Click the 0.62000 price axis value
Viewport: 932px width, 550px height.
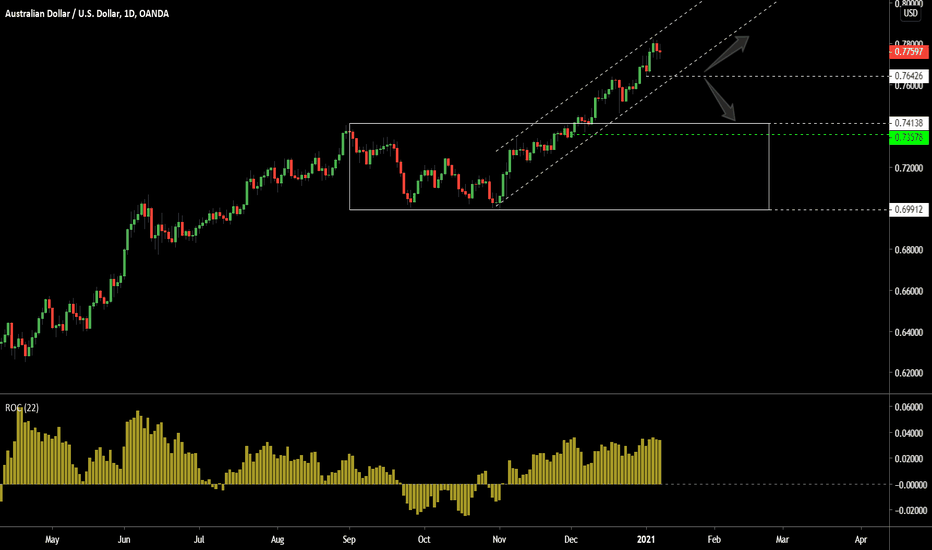click(909, 373)
